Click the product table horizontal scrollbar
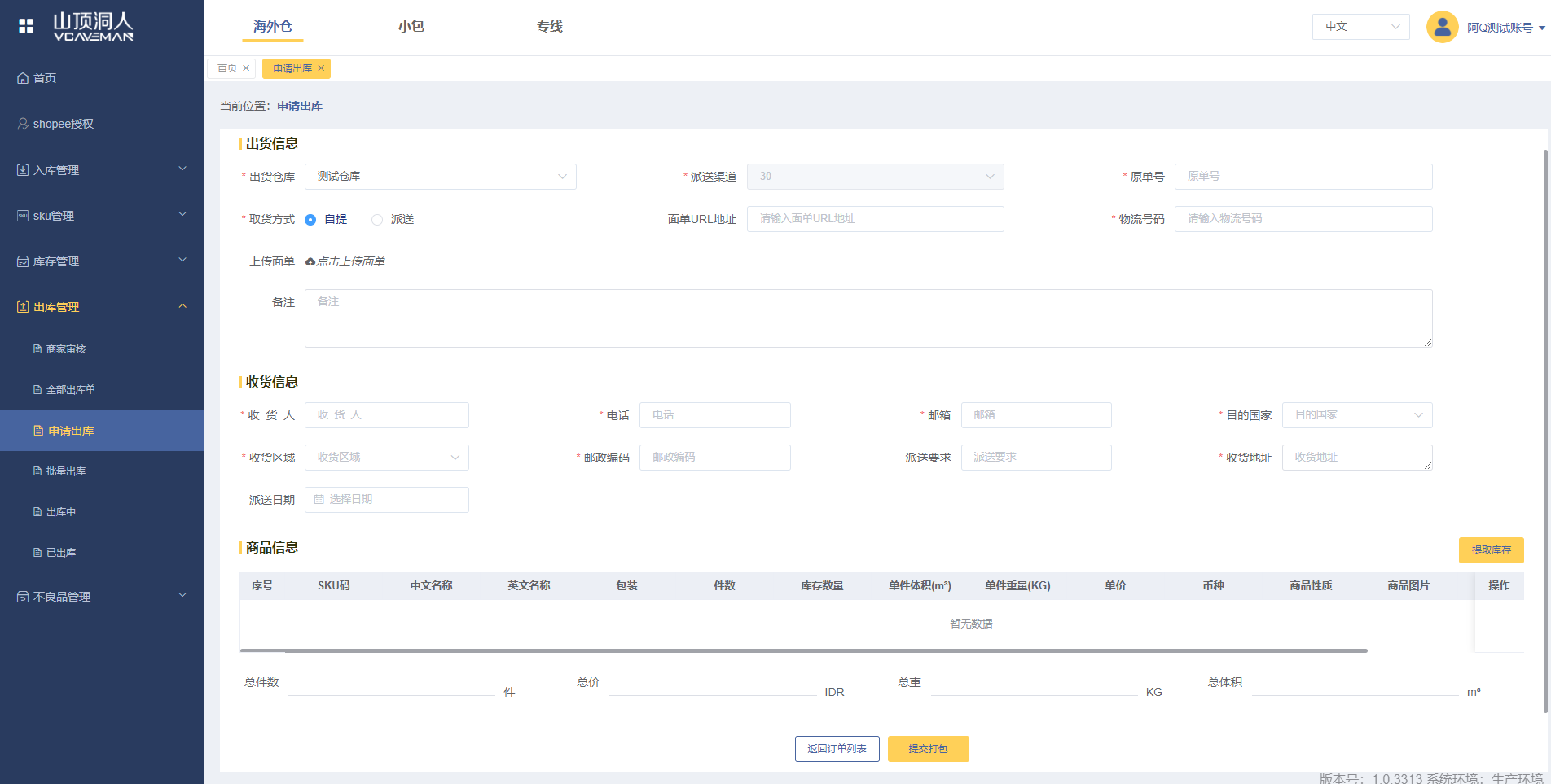This screenshot has width=1551, height=784. point(803,650)
